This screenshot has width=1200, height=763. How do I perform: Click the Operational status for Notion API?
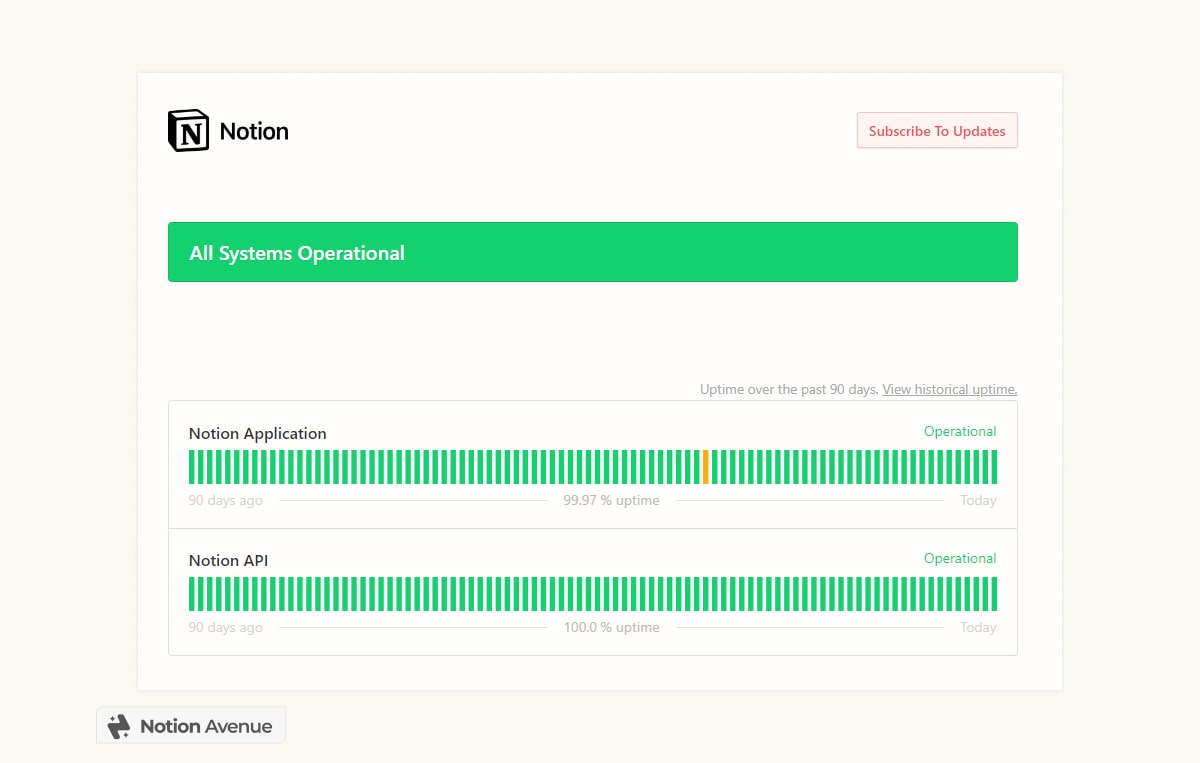click(959, 558)
